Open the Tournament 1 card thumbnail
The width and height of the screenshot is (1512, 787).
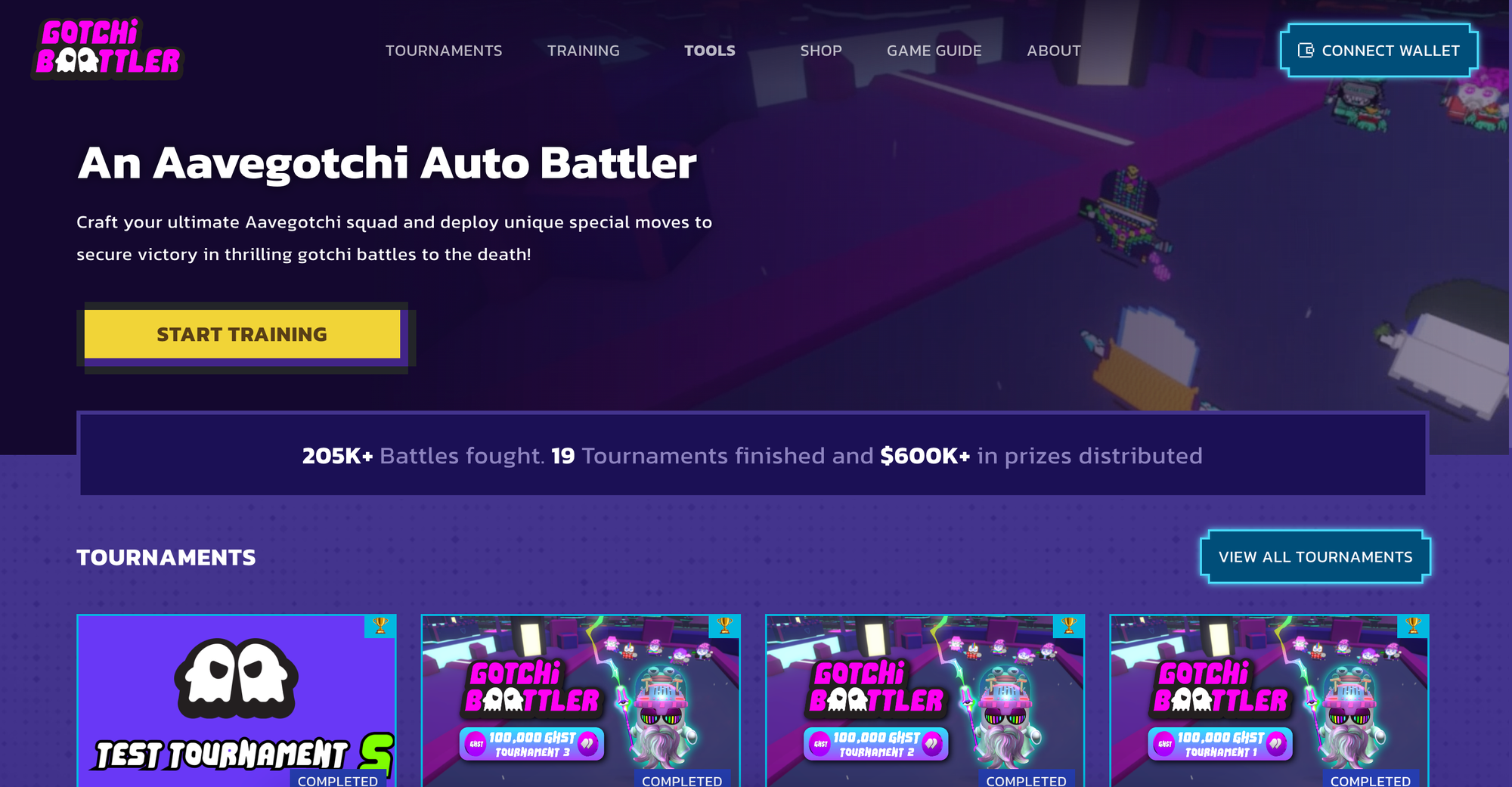(x=1269, y=701)
